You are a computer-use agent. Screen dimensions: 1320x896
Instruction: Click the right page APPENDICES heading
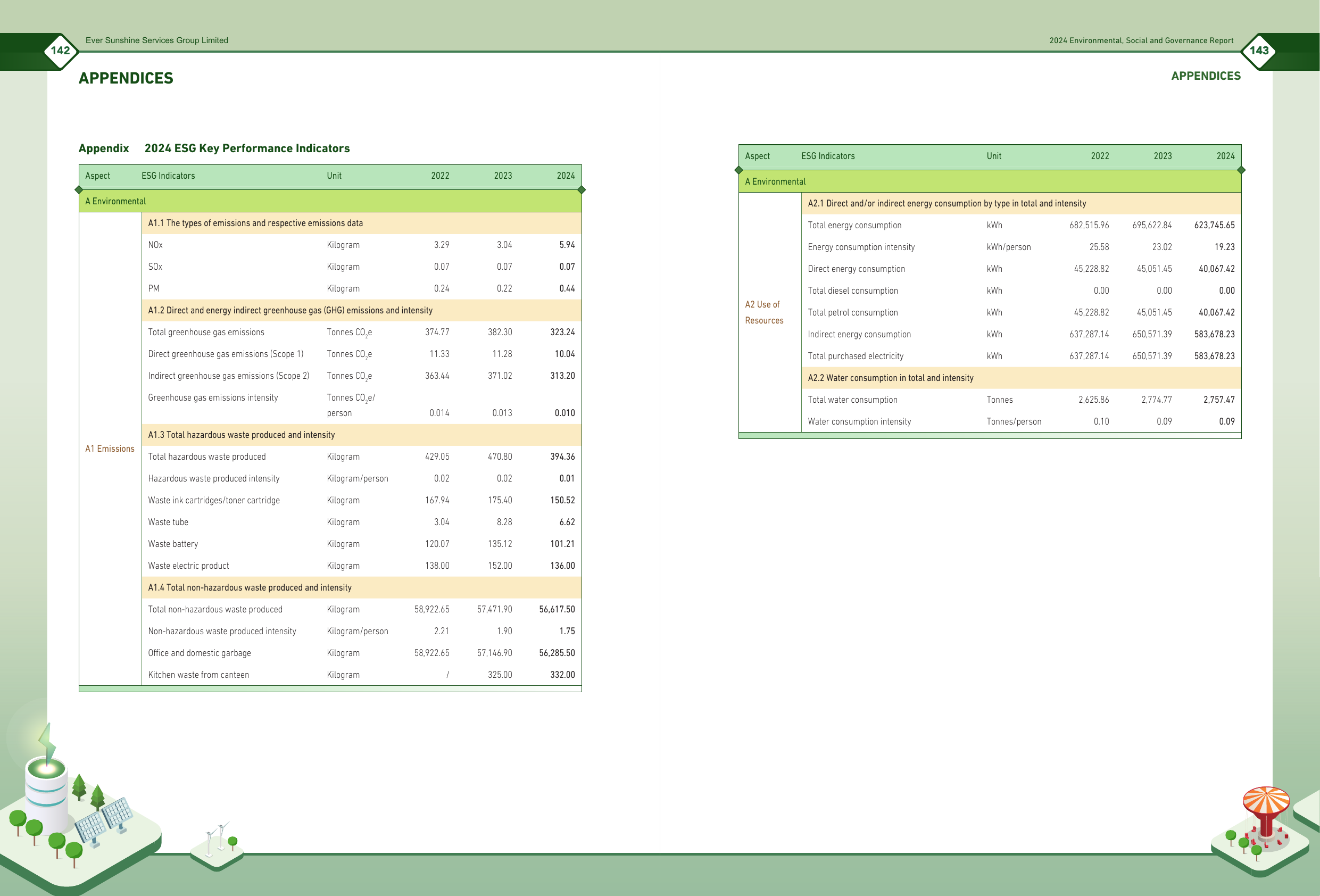tap(1205, 76)
